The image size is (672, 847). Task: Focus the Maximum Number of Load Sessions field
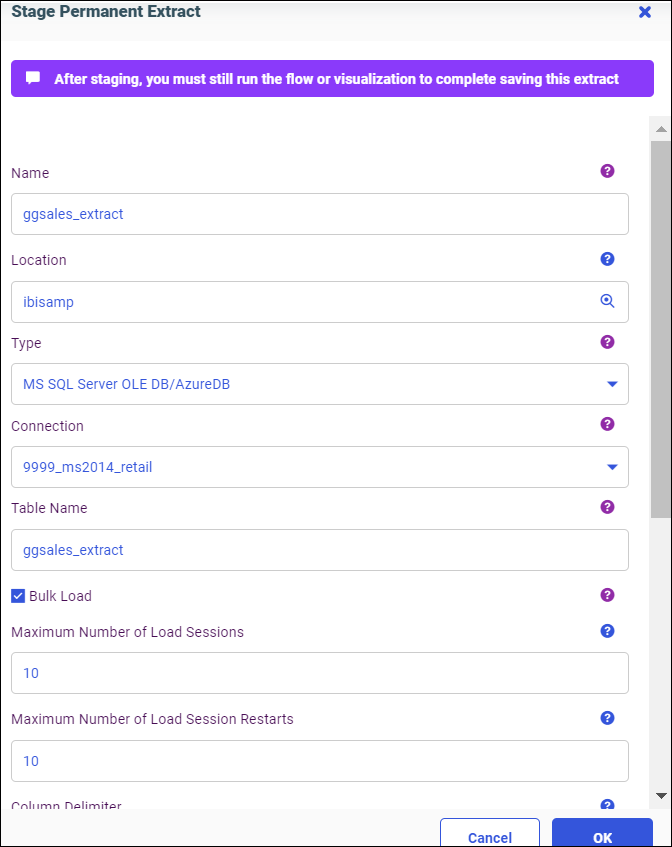319,673
